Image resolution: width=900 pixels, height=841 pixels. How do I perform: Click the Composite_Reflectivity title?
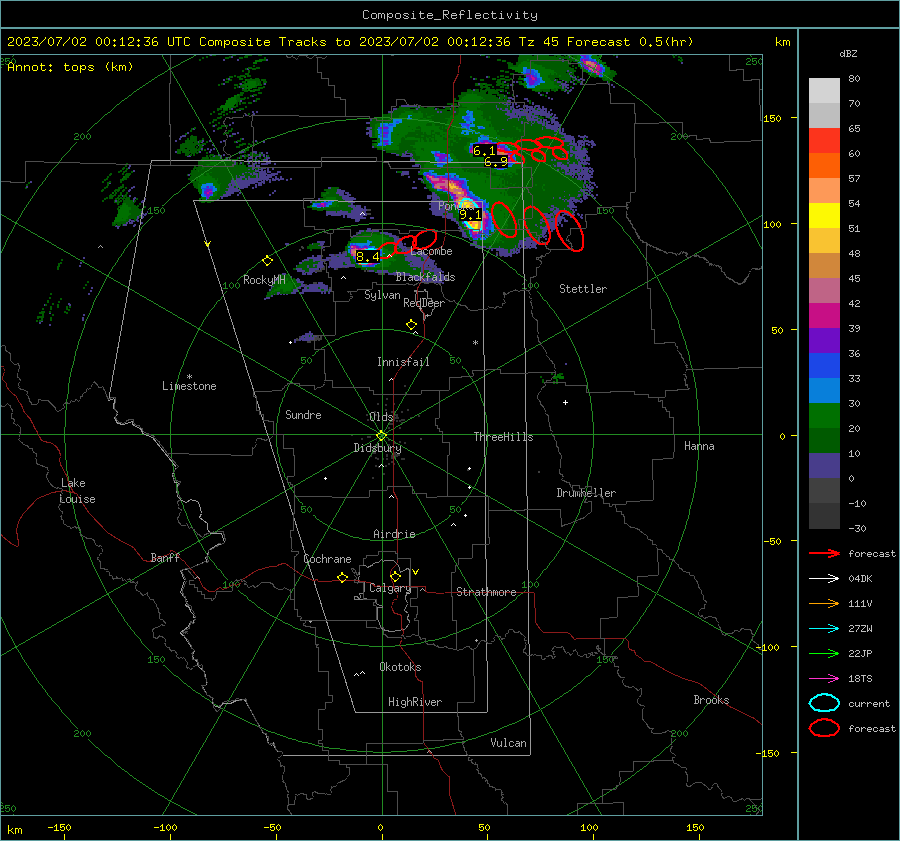click(x=449, y=15)
